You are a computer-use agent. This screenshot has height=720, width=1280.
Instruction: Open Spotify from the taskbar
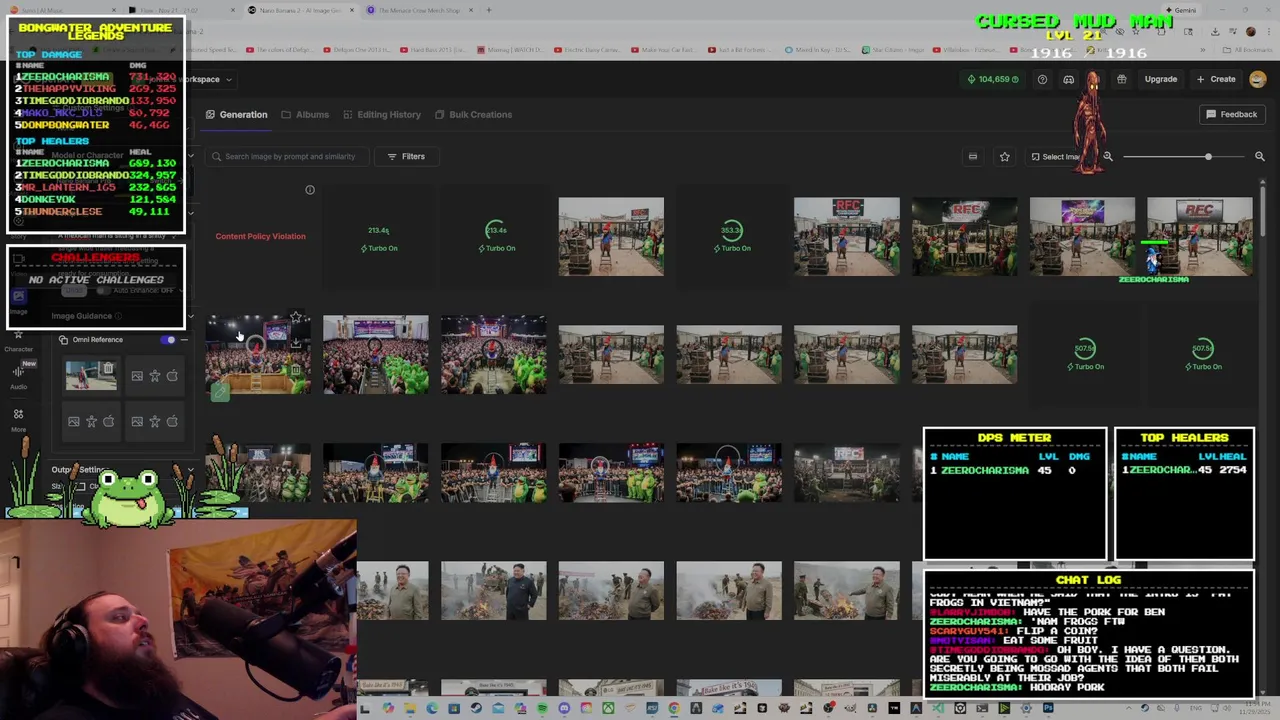pyautogui.click(x=542, y=709)
